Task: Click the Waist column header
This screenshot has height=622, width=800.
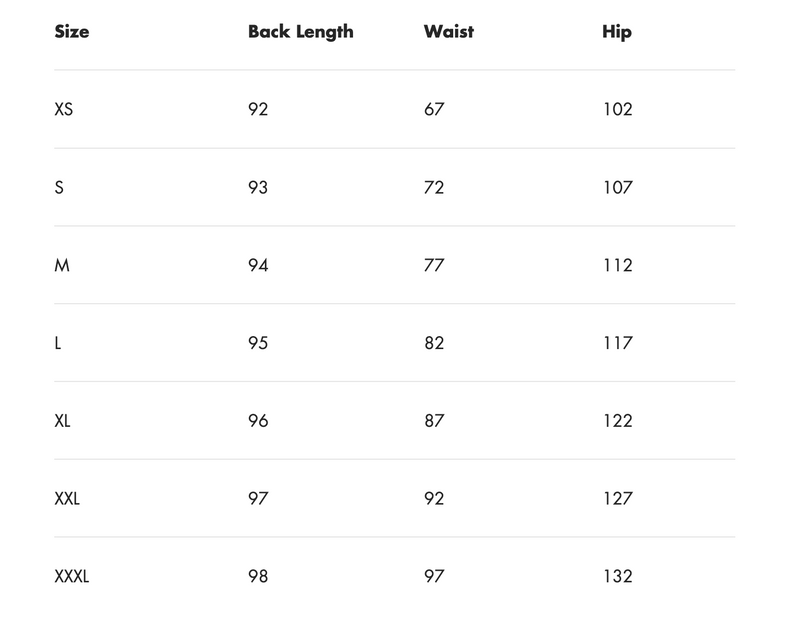Action: [x=448, y=32]
